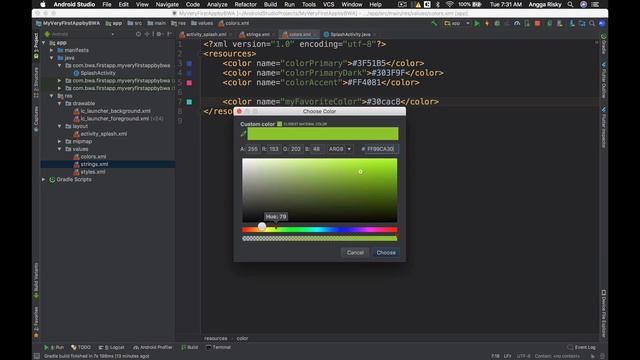640x360 pixels.
Task: Open the Favorites side tab
Action: (x=36, y=322)
